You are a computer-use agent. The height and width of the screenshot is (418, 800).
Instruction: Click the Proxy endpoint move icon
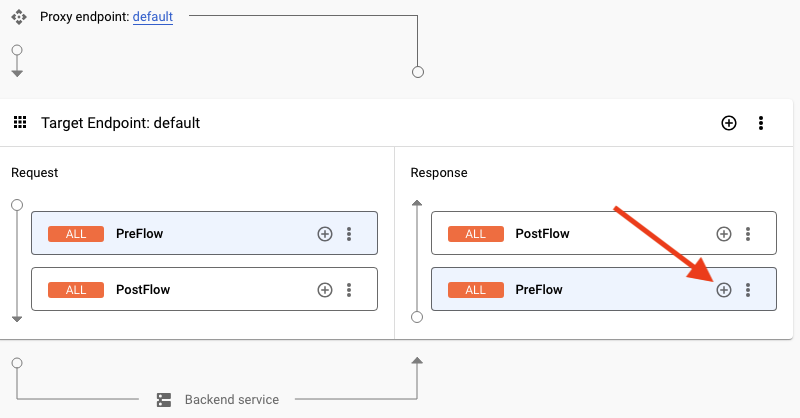tap(19, 17)
